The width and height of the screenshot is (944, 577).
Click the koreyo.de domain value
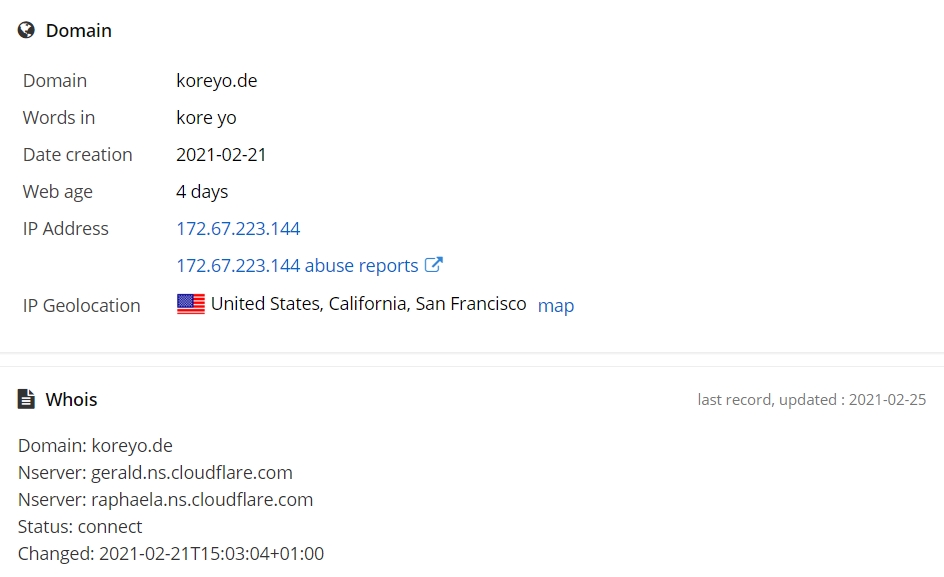tap(217, 80)
